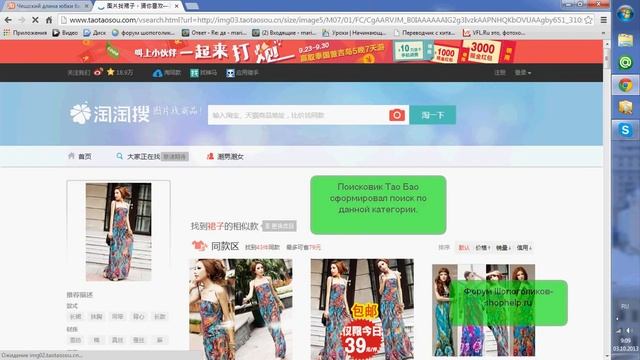The width and height of the screenshot is (640, 360).
Task: Expand the 登录 login dropdown
Action: click(522, 73)
